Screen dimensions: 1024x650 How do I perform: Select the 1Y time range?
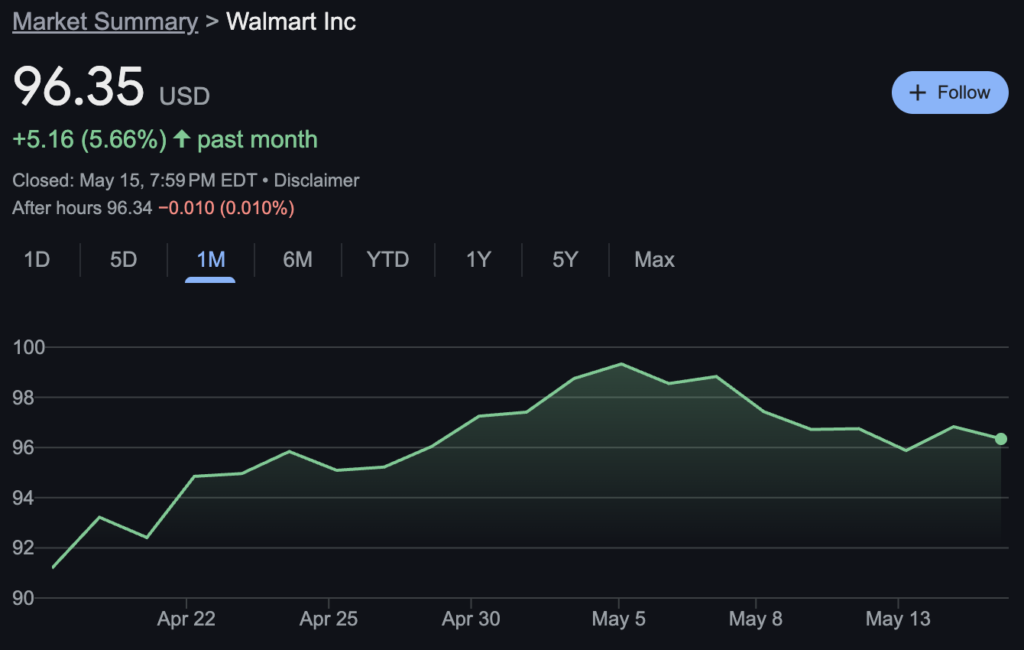[478, 259]
